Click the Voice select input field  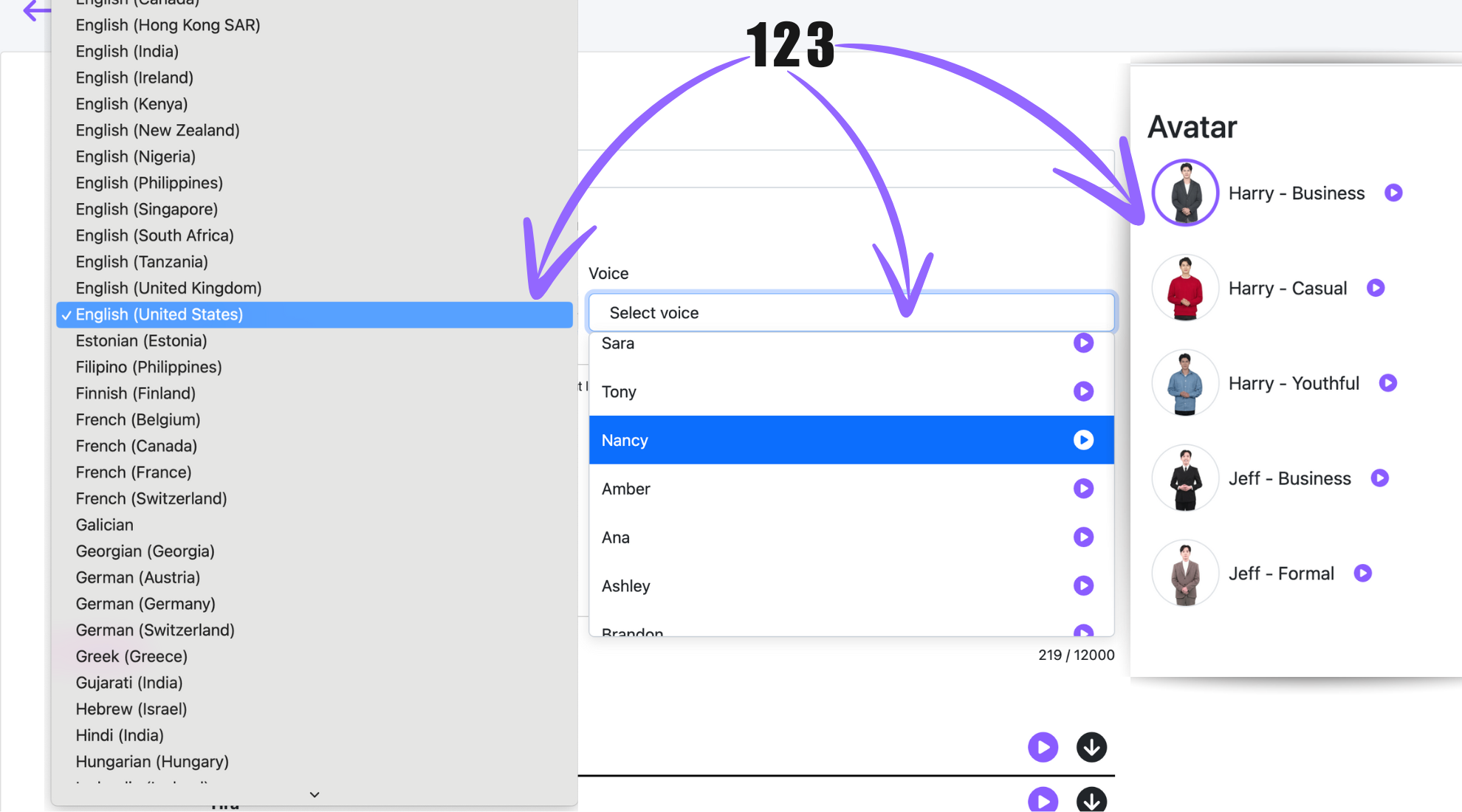tap(851, 313)
